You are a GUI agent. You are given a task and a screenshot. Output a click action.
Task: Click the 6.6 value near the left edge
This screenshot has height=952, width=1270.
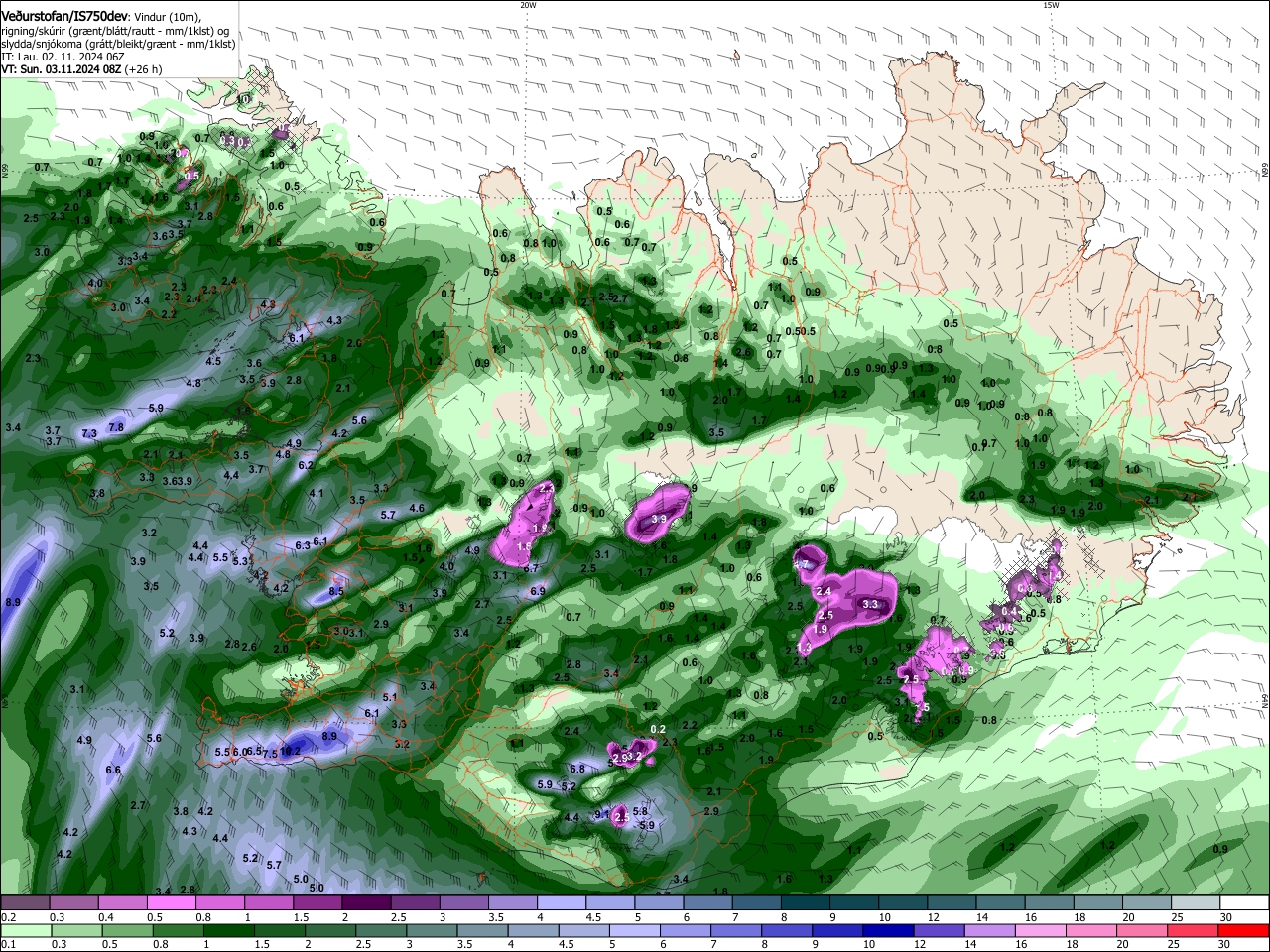[x=113, y=770]
